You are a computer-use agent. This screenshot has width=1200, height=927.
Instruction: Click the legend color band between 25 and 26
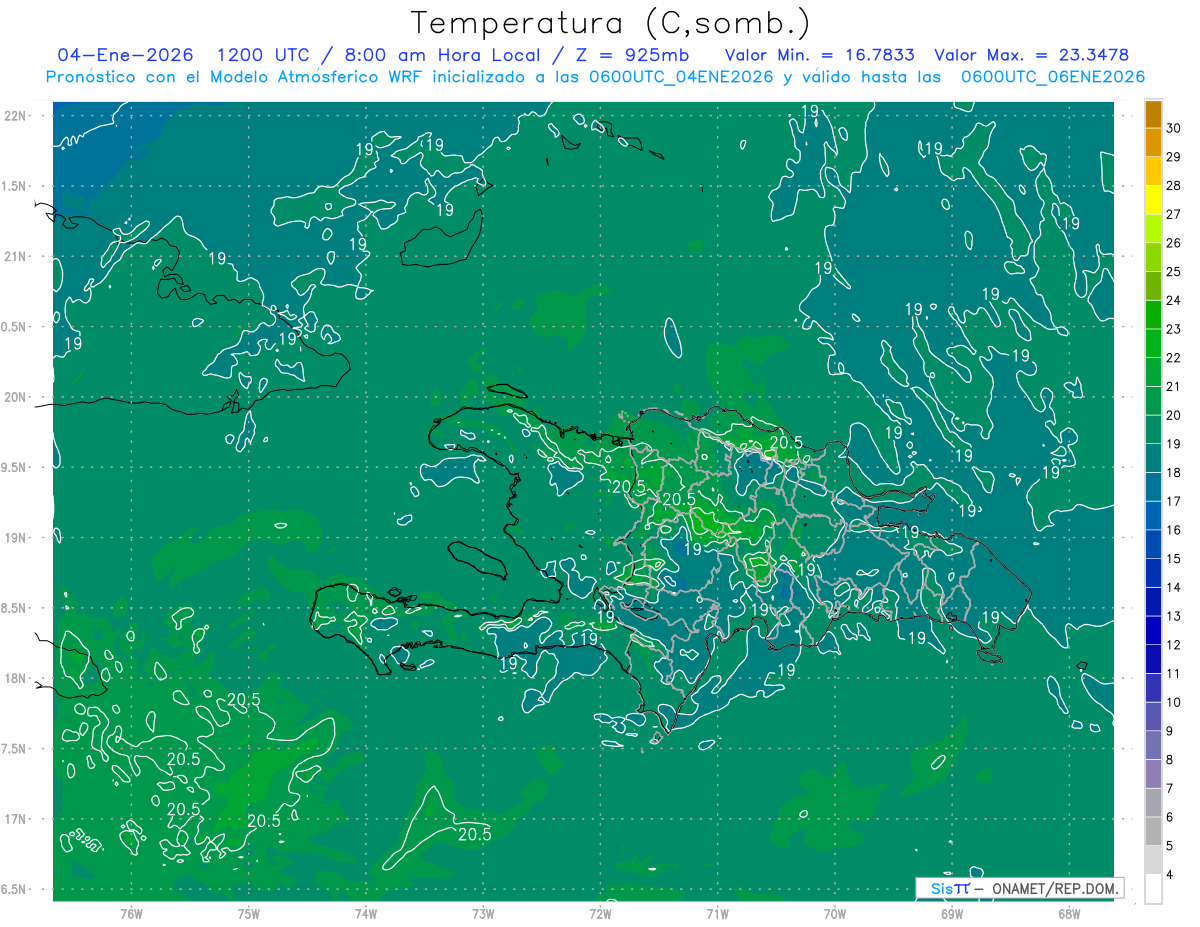point(1153,258)
